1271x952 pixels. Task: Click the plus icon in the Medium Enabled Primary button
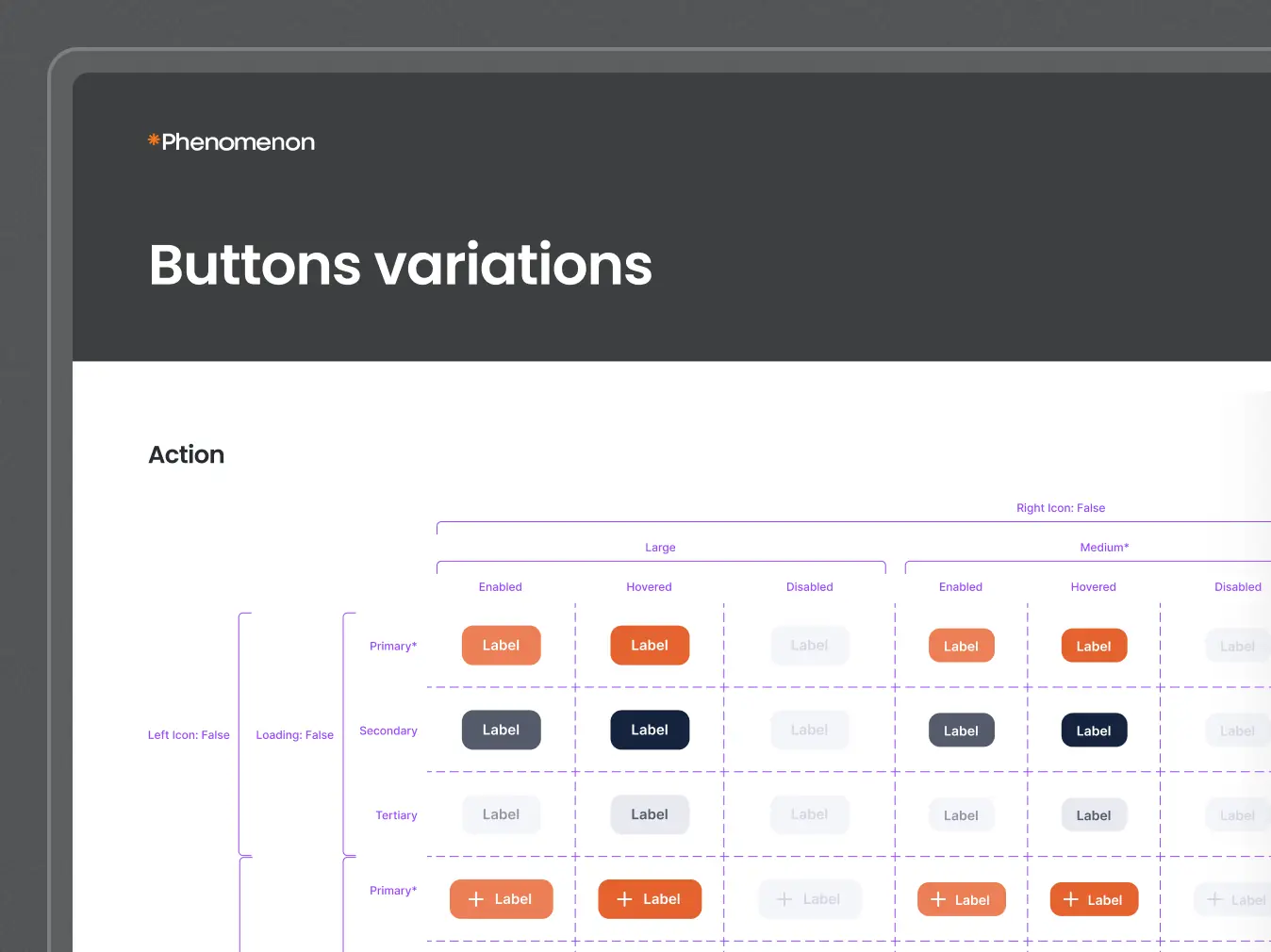click(x=937, y=898)
